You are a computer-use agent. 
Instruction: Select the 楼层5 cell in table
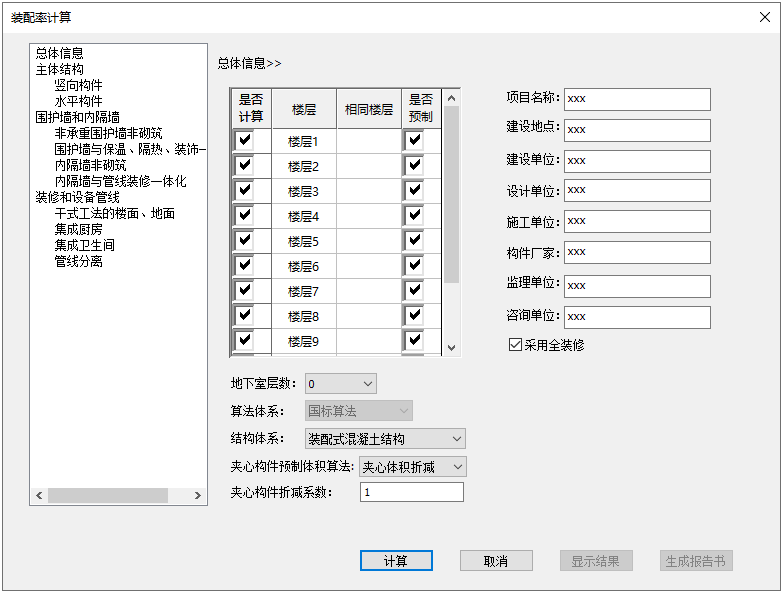303,241
